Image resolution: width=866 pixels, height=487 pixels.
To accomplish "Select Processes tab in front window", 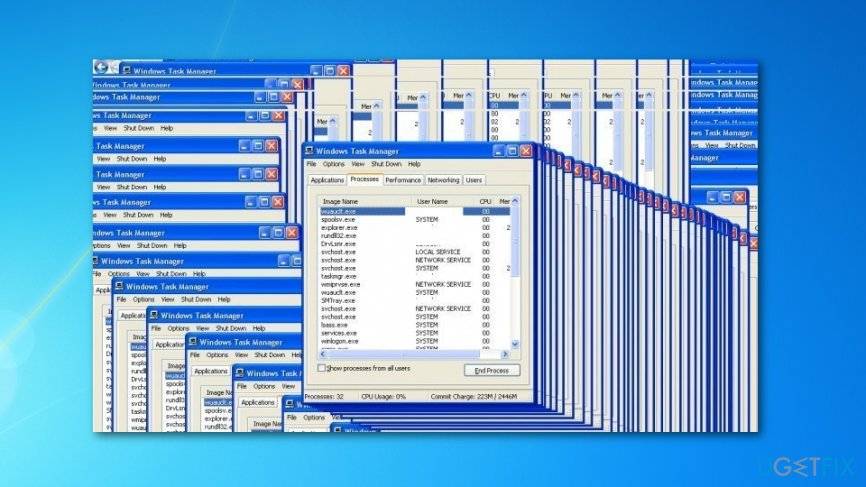I will tap(365, 179).
